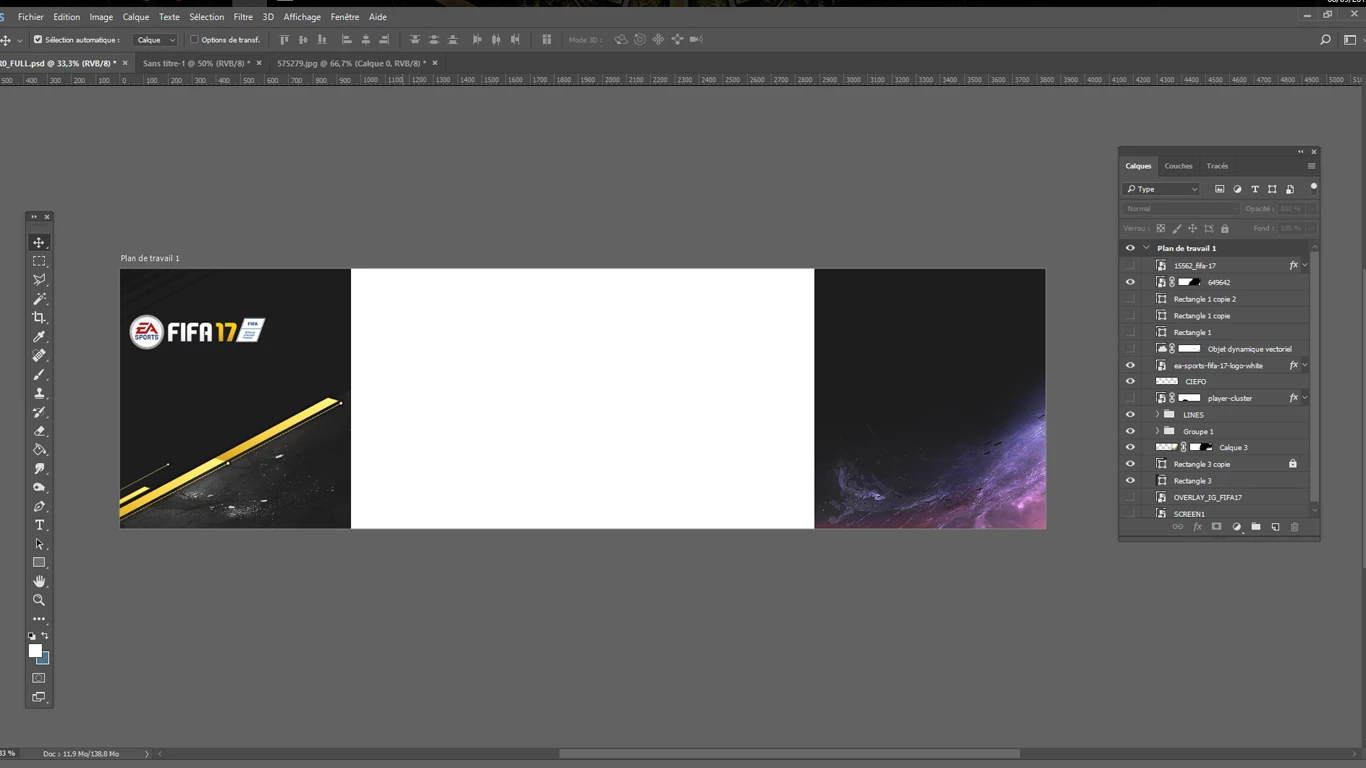Select the Smudge tool
The image size is (1366, 768).
click(39, 469)
